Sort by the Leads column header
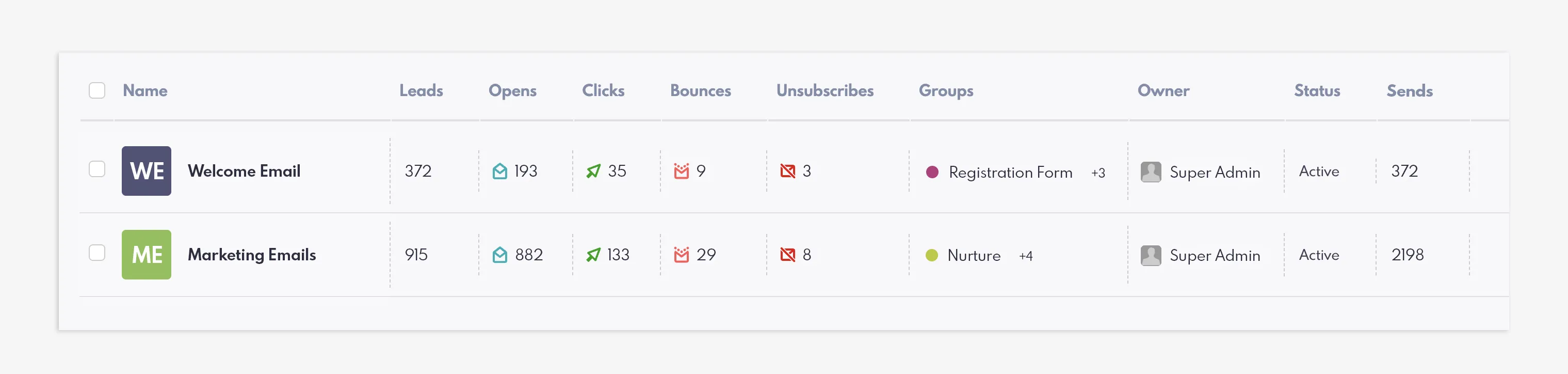This screenshot has height=374, width=1568. (421, 90)
